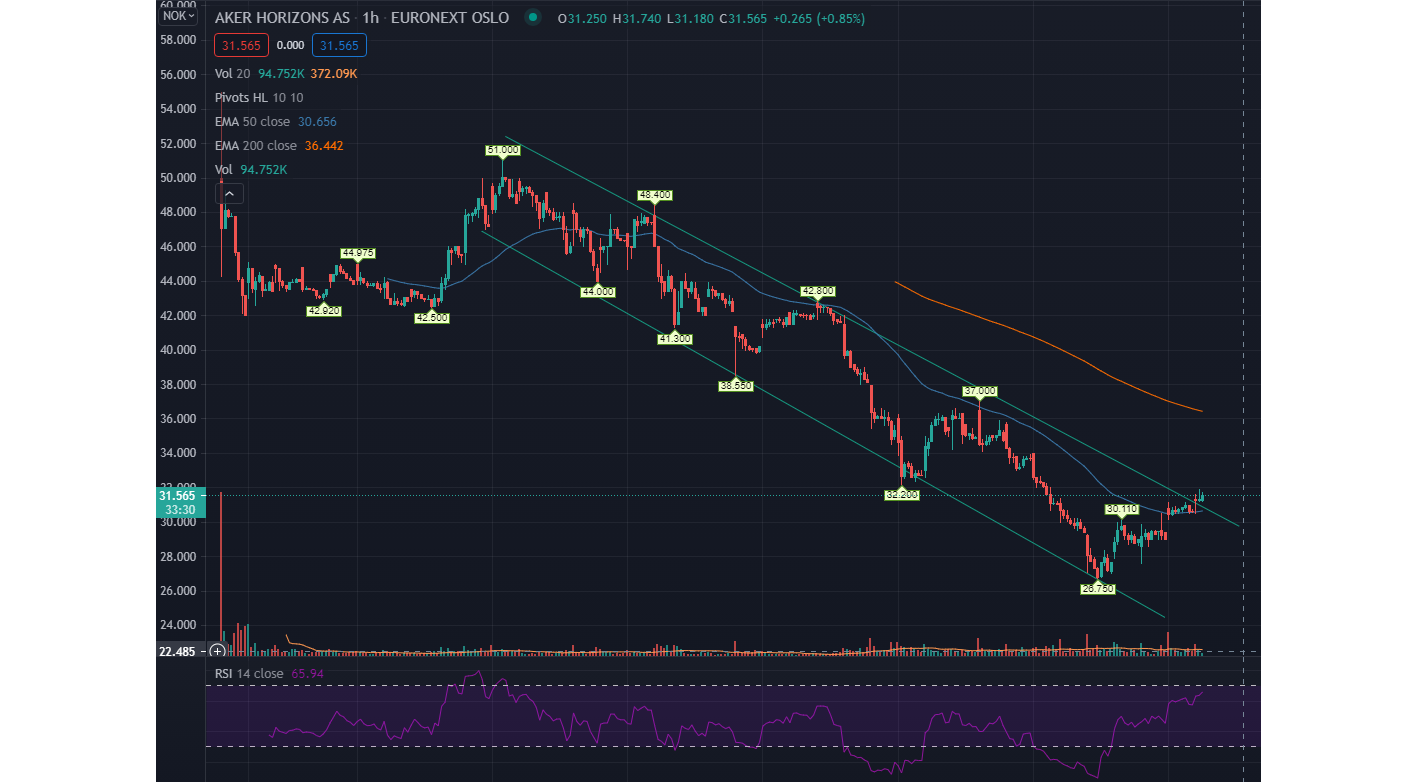Collapse the indicator legend with the chevron

point(229,194)
